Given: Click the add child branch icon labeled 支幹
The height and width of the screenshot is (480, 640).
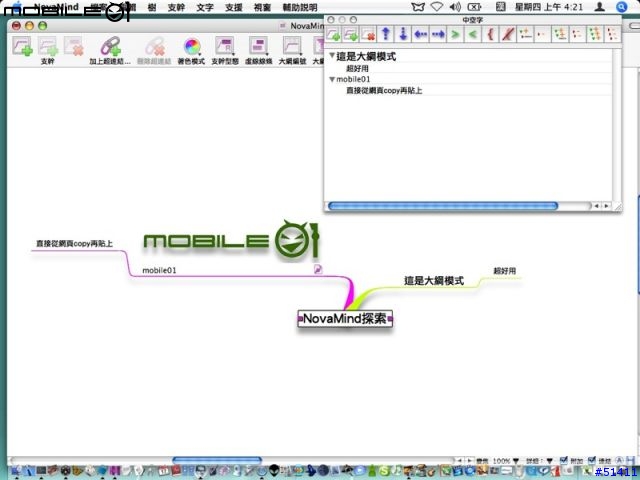Looking at the screenshot, I should tap(48, 46).
